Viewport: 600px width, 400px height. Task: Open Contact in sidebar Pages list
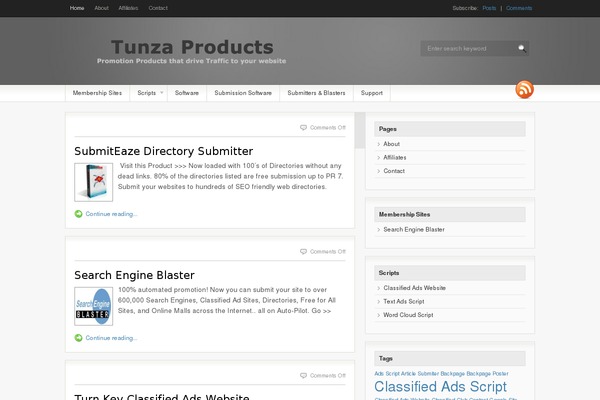click(x=394, y=171)
